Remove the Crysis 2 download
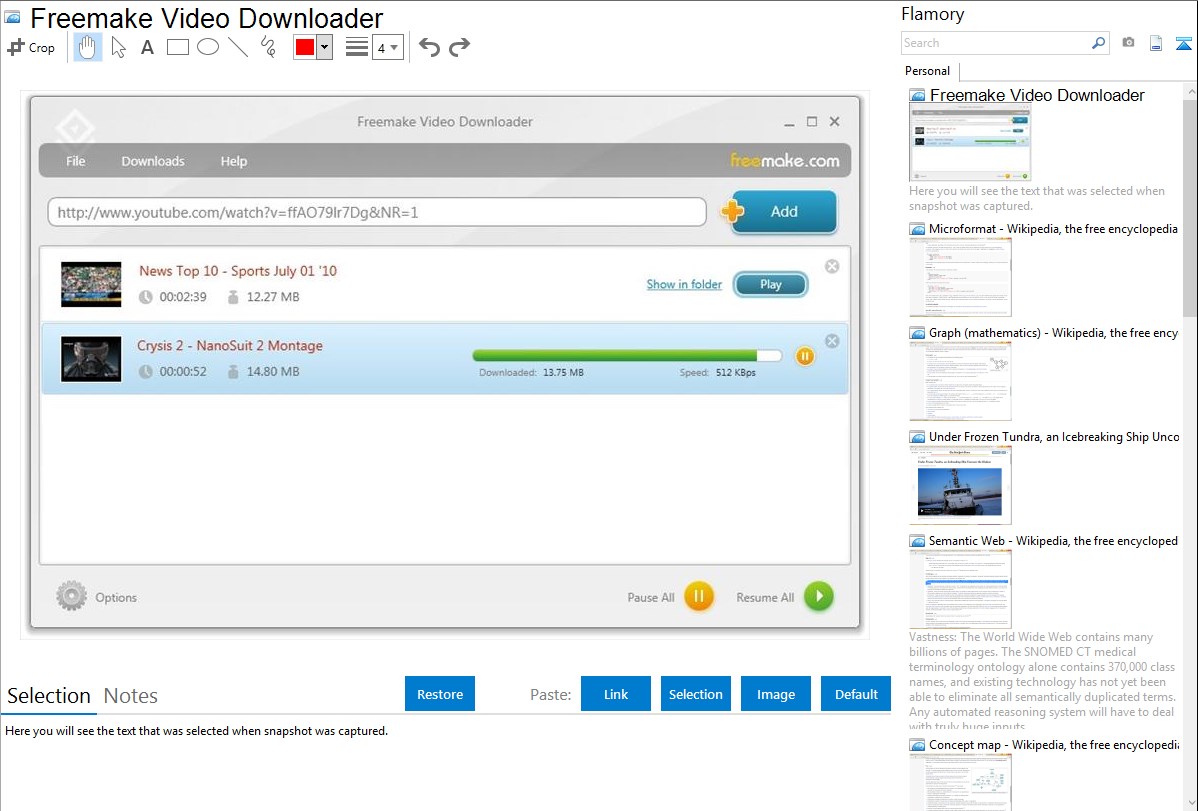 coord(832,341)
